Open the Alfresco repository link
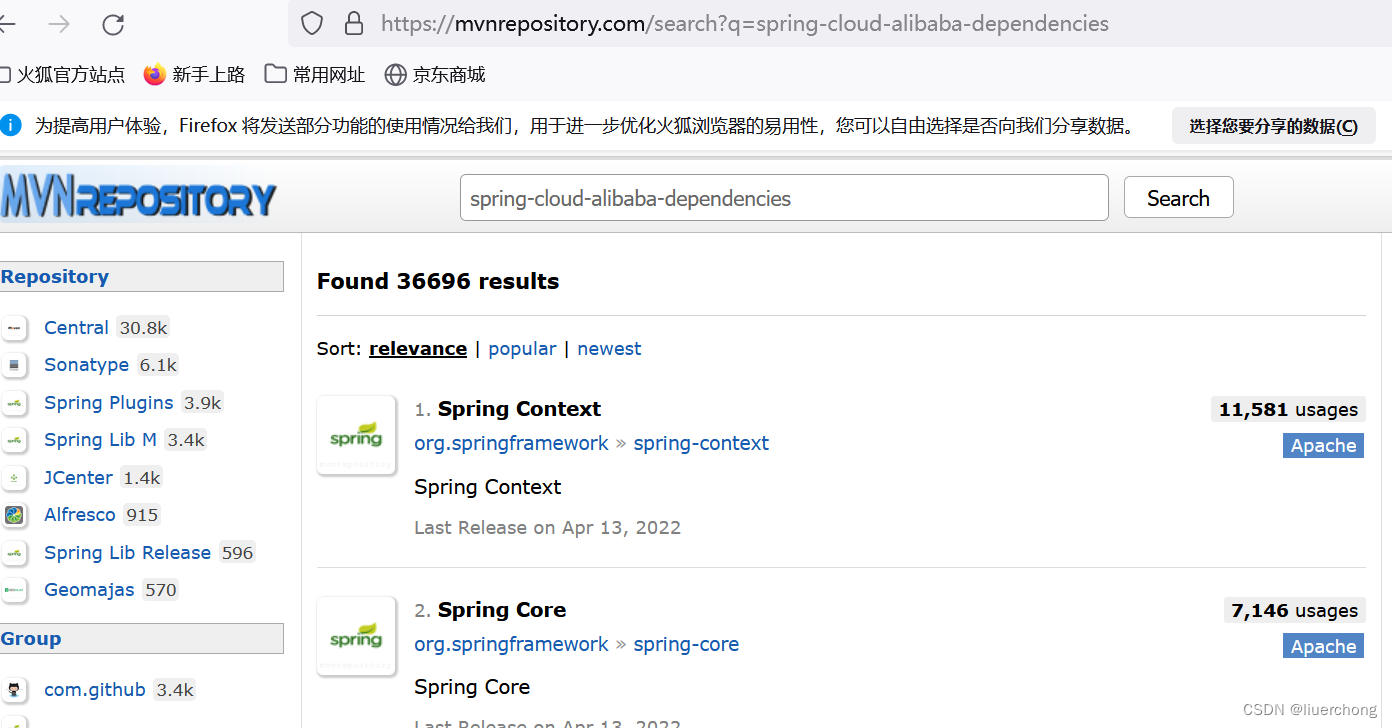 click(80, 515)
